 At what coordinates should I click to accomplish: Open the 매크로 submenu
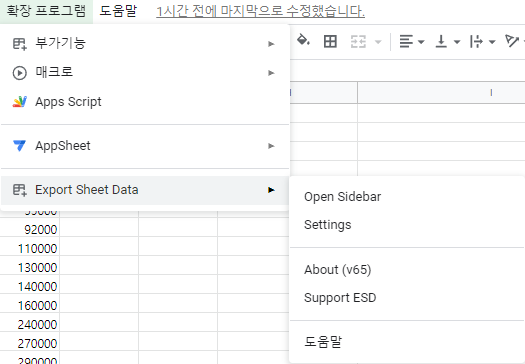(145, 73)
